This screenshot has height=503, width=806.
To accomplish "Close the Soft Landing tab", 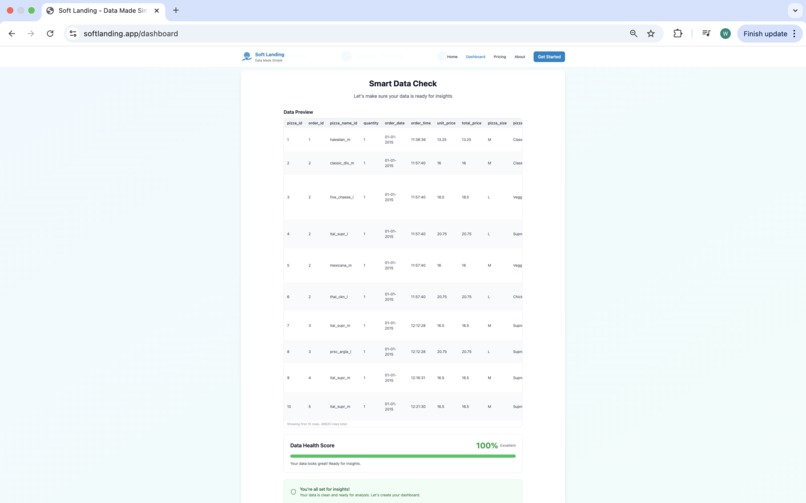I will tap(157, 10).
